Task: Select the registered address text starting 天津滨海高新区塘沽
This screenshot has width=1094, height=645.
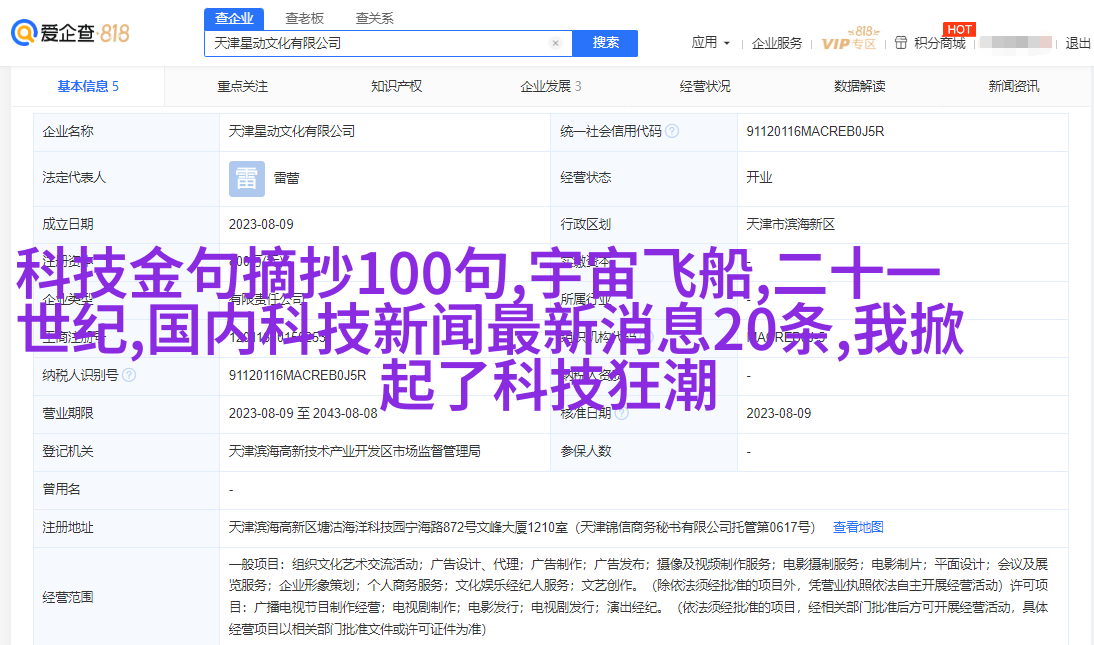Action: pyautogui.click(x=522, y=528)
